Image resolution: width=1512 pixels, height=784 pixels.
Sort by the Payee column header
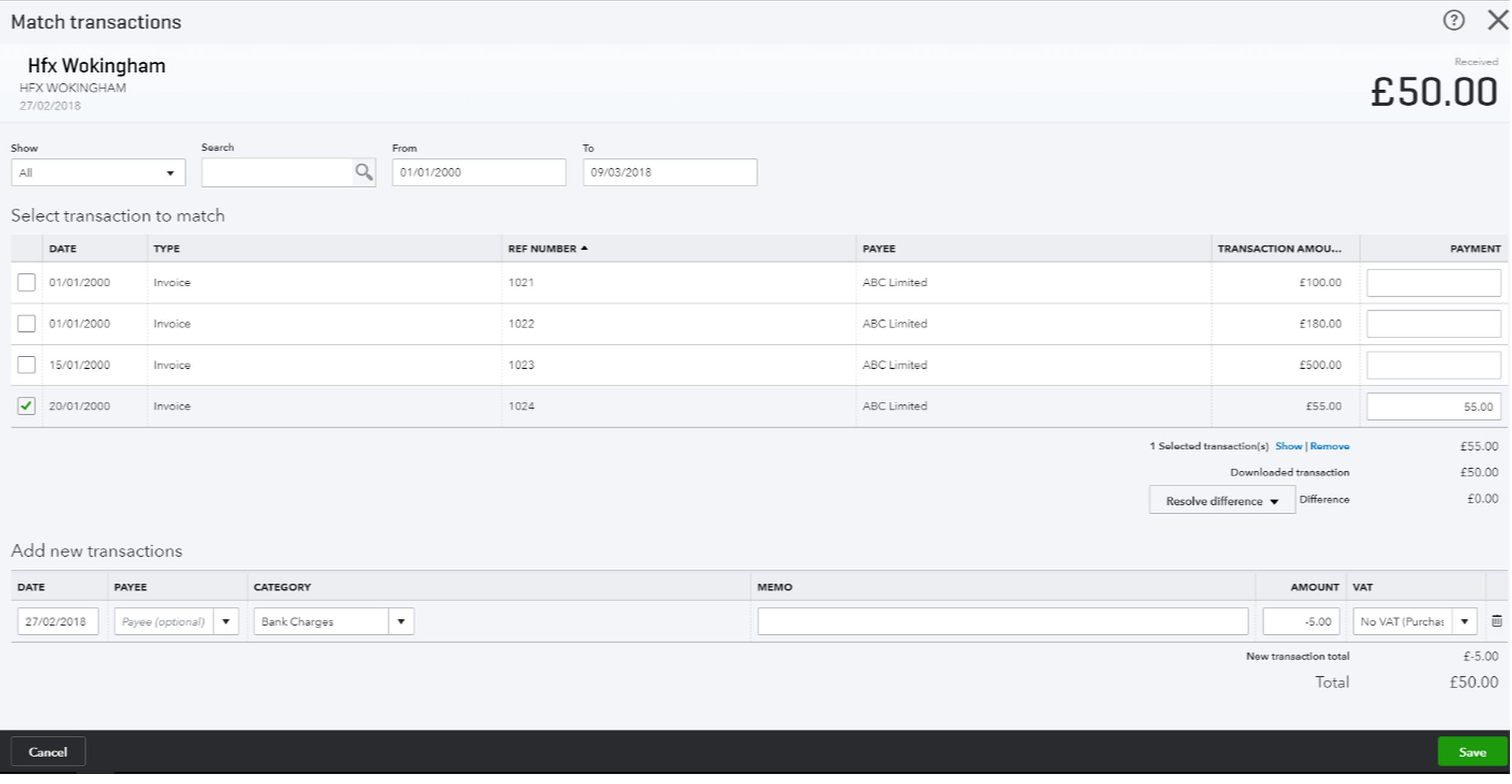[x=879, y=248]
